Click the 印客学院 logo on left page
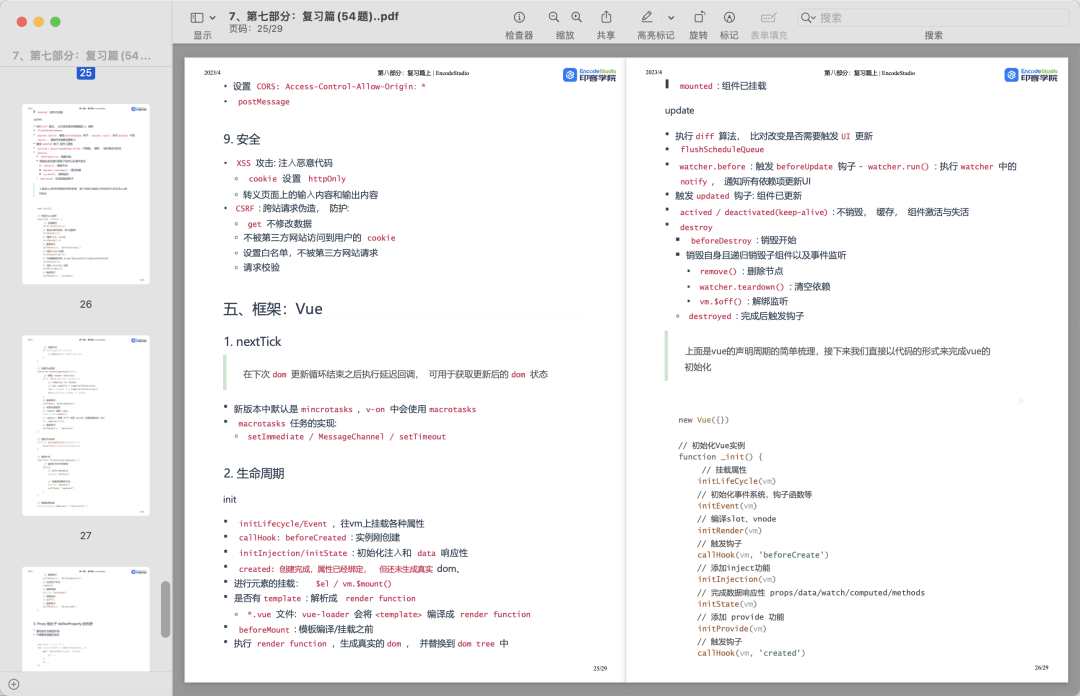The image size is (1080, 696). coord(590,74)
